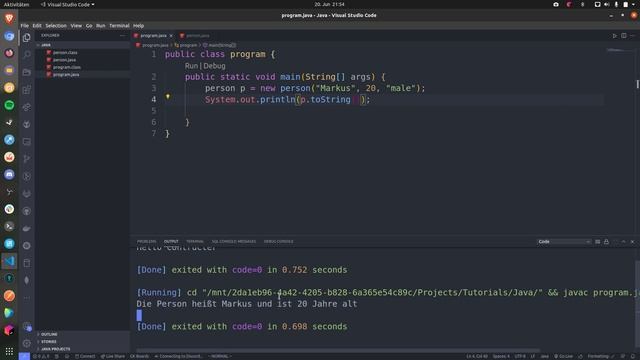Click the main breadcrumb item
Image resolution: width=640 pixels, height=360 pixels.
point(220,45)
